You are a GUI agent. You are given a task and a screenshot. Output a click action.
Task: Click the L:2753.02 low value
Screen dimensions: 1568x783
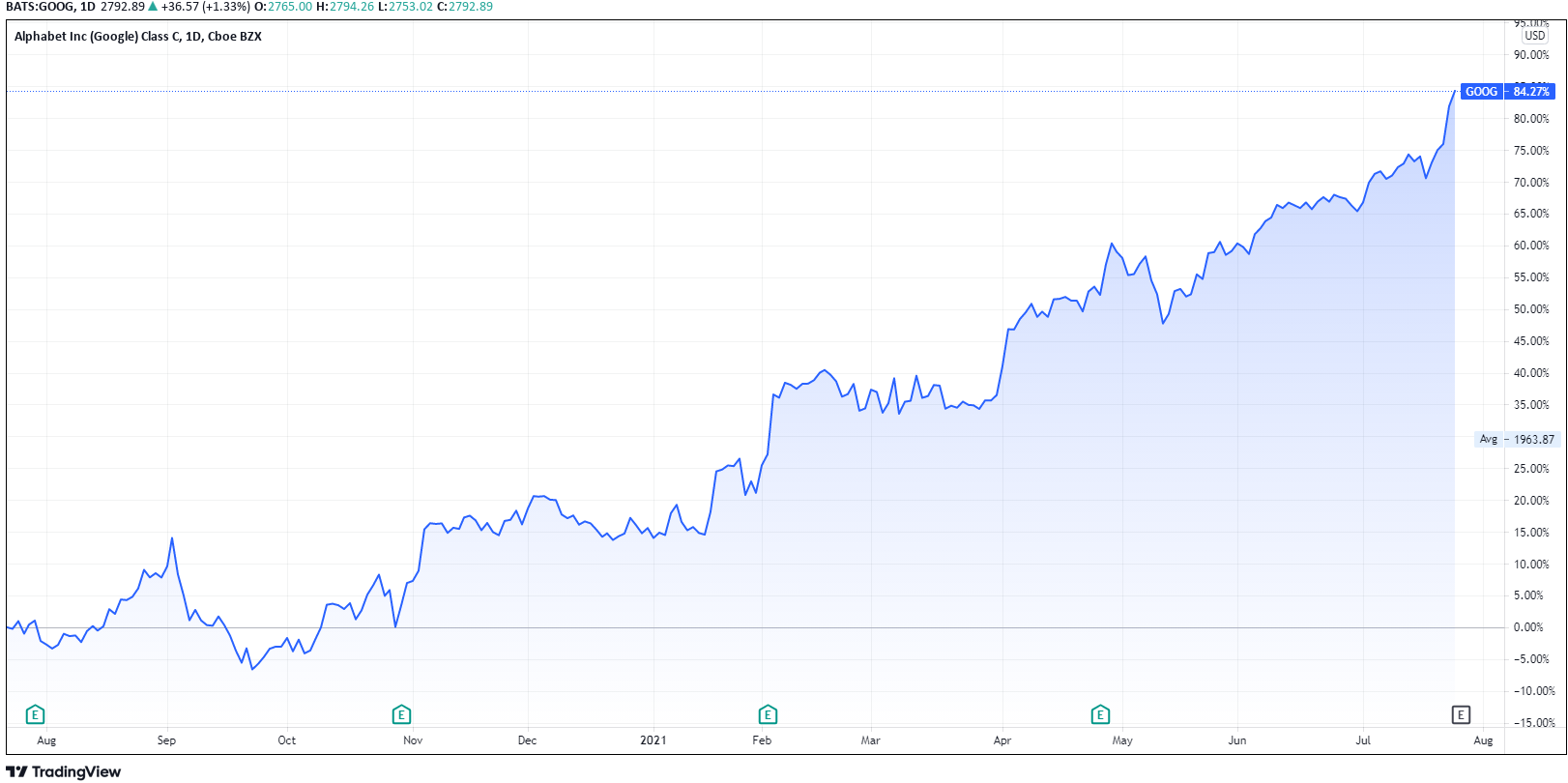405,7
